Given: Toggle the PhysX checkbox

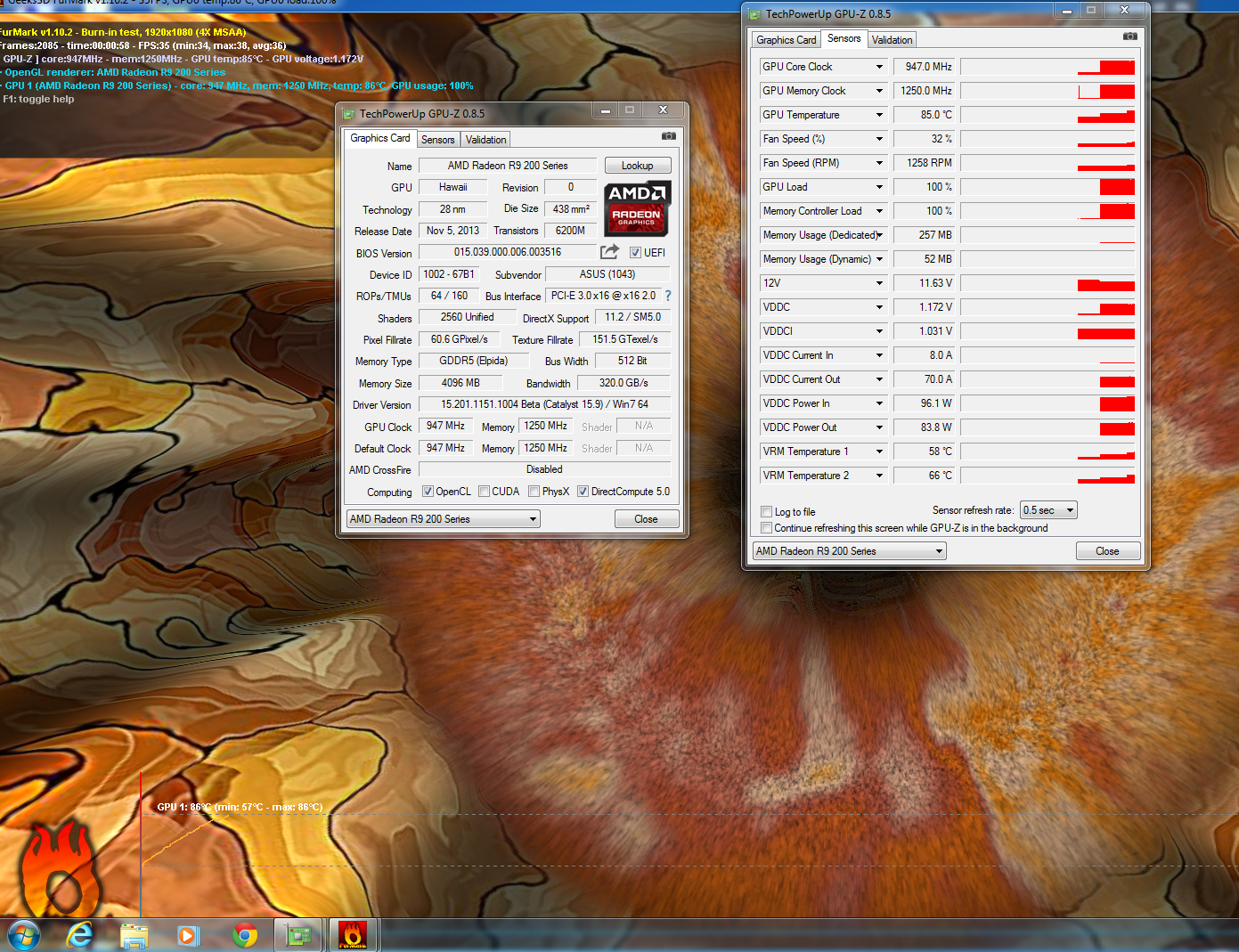Looking at the screenshot, I should [534, 492].
